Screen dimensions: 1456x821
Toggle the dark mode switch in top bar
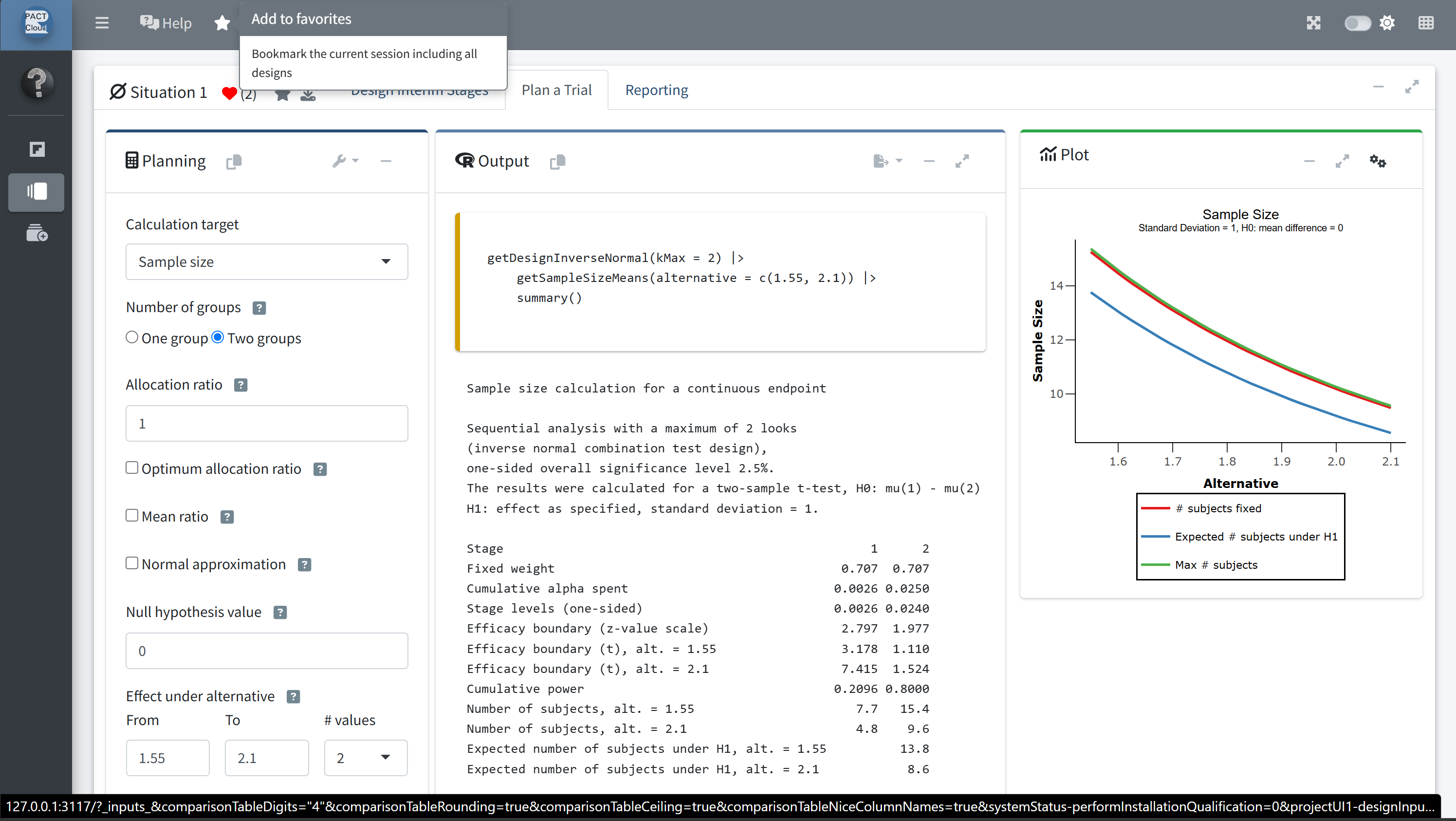pyautogui.click(x=1357, y=22)
